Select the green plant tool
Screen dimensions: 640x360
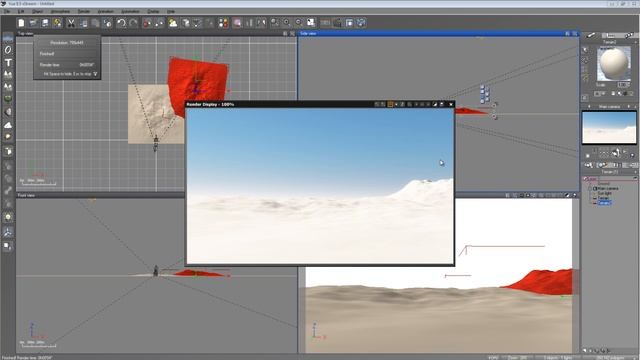(8, 99)
